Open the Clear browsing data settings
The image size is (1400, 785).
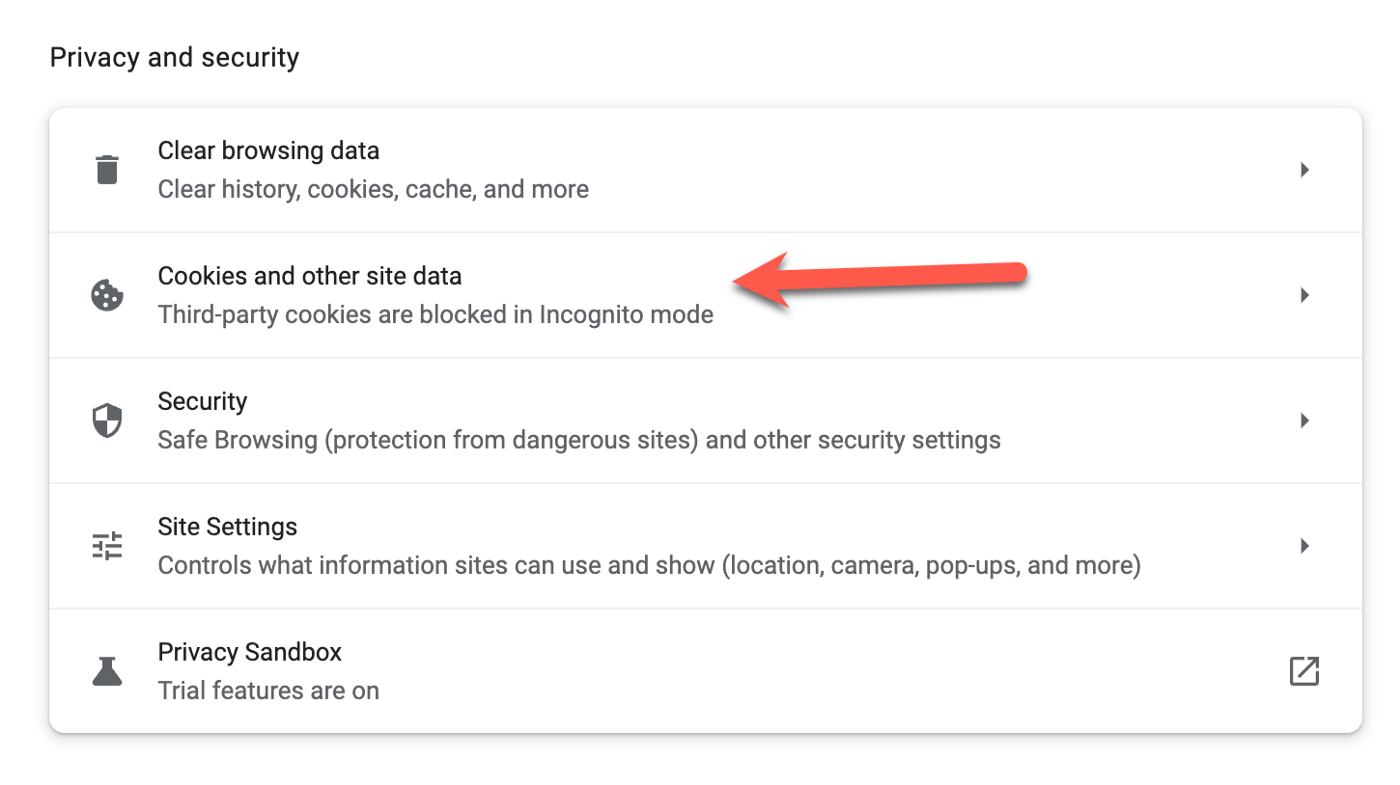(268, 150)
